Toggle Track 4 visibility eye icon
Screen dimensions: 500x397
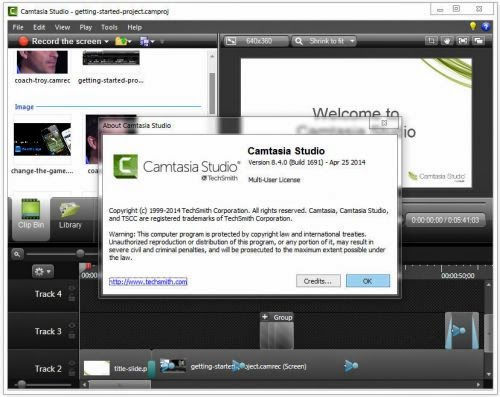coord(72,288)
